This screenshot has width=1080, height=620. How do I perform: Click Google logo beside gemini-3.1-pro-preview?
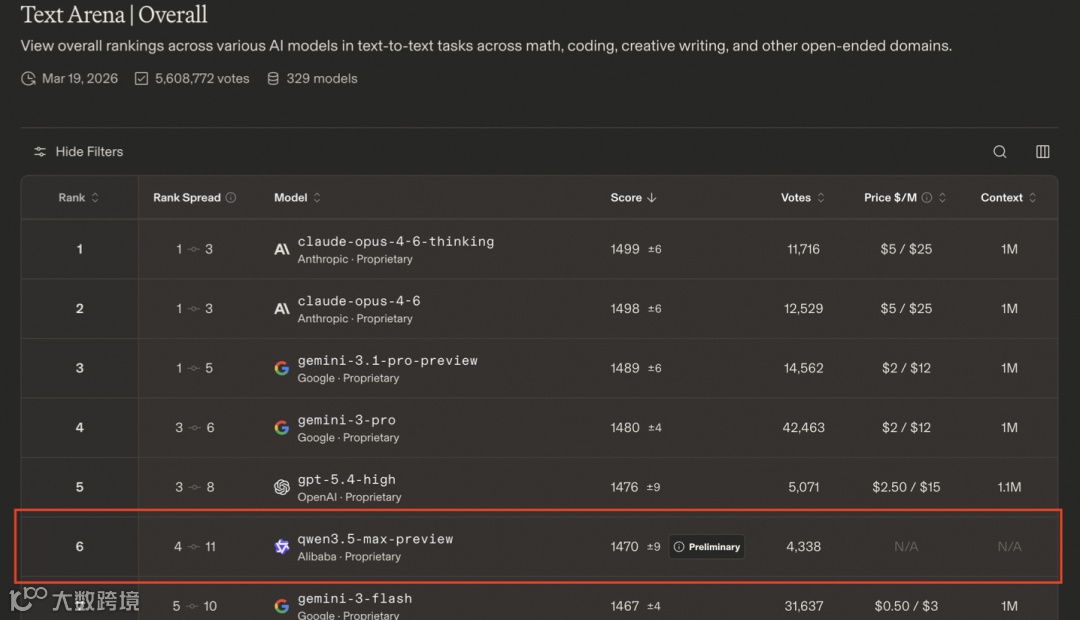pyautogui.click(x=282, y=369)
